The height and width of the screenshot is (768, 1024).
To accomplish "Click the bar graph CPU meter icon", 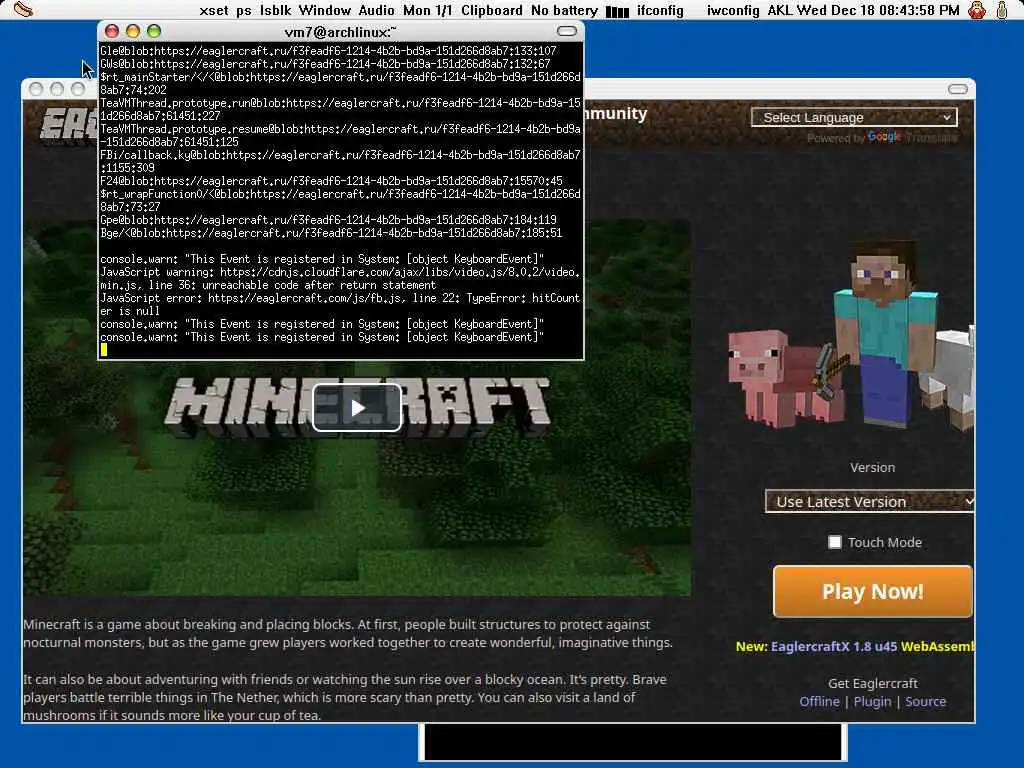I will (x=617, y=11).
